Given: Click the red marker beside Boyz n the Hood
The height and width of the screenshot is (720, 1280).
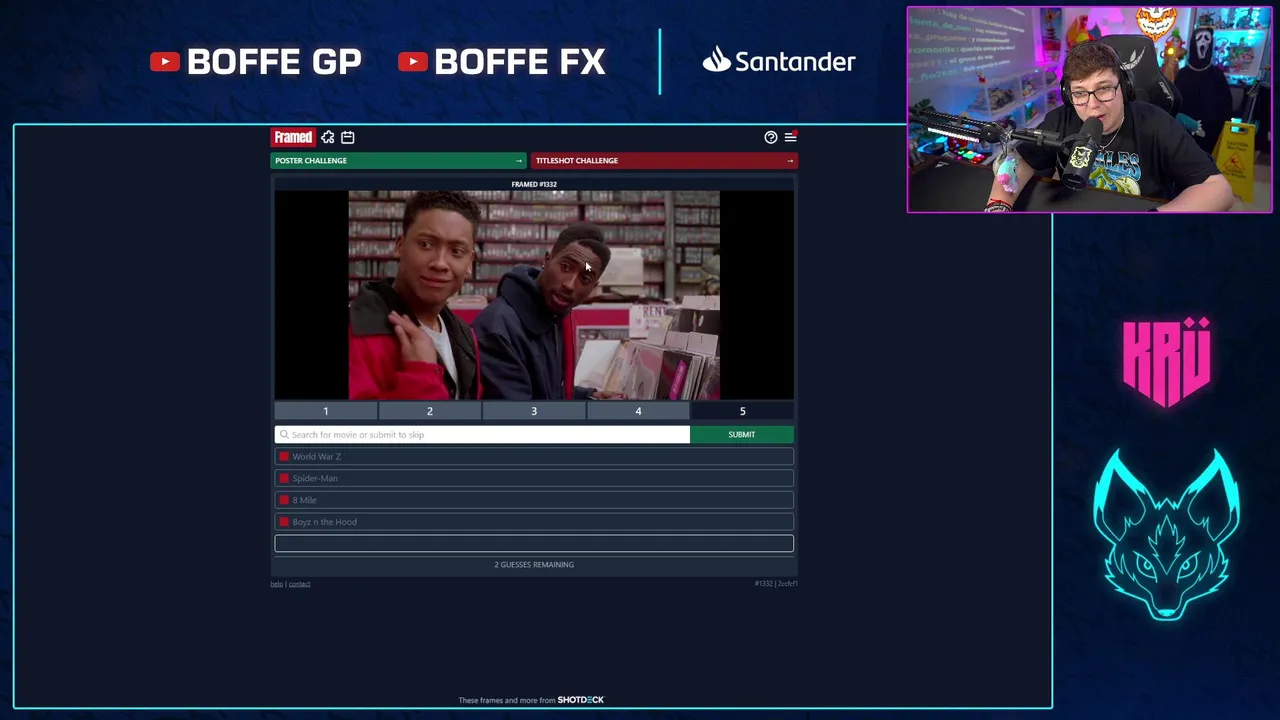Looking at the screenshot, I should click(x=284, y=522).
